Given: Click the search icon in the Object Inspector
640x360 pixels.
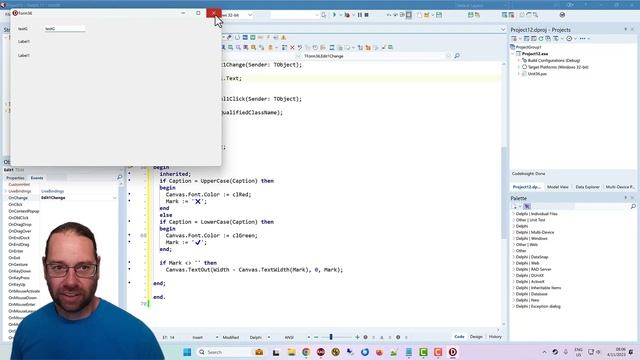Looking at the screenshot, I should 120,178.
